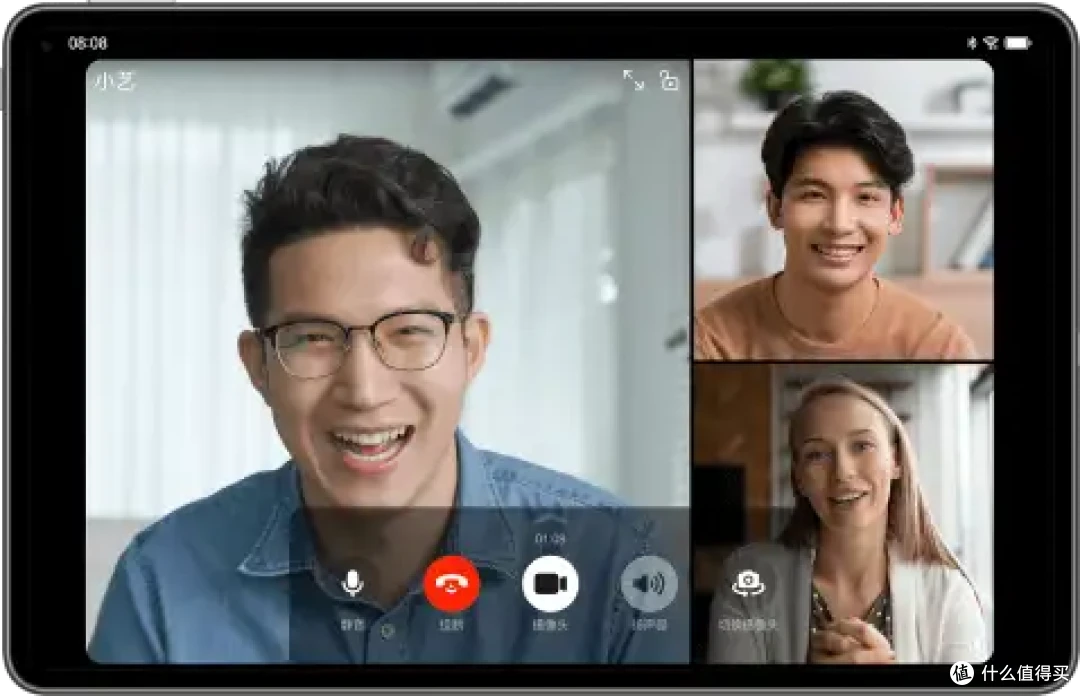Tap the Wi-Fi status icon
This screenshot has width=1080, height=696.
pyautogui.click(x=991, y=43)
